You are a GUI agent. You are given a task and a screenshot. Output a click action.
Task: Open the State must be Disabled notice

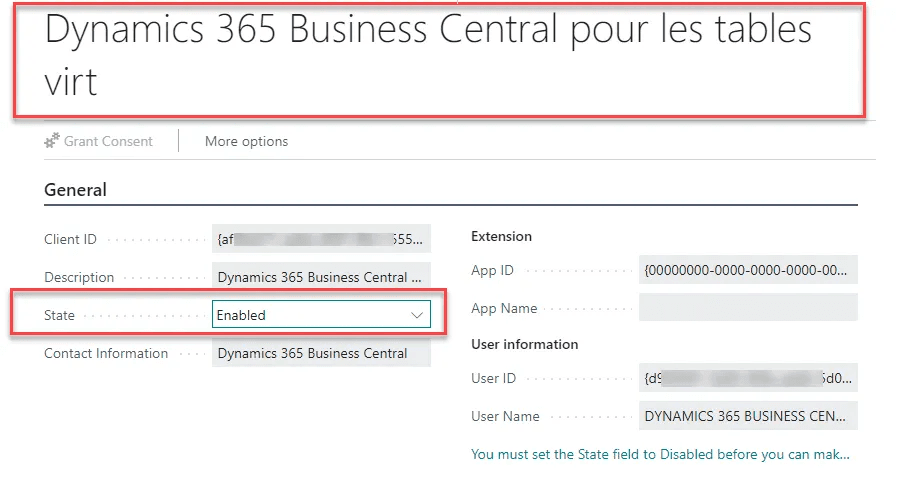tap(660, 454)
